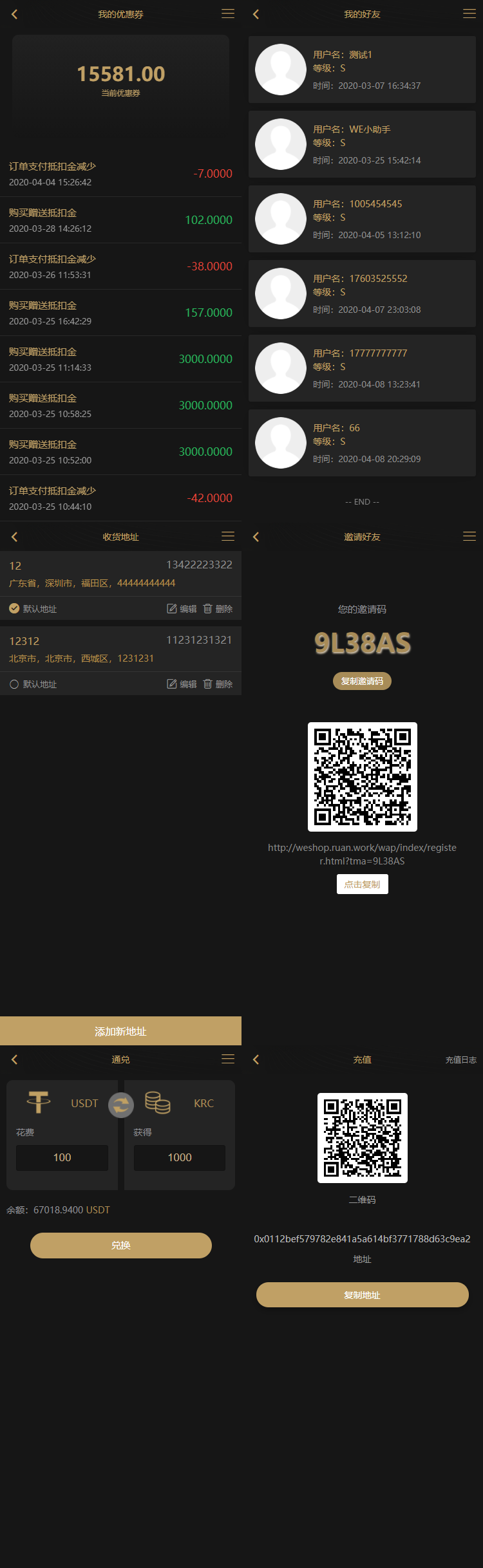This screenshot has height=1568, width=483.
Task: Click the 复制地址 button
Action: (x=362, y=1295)
